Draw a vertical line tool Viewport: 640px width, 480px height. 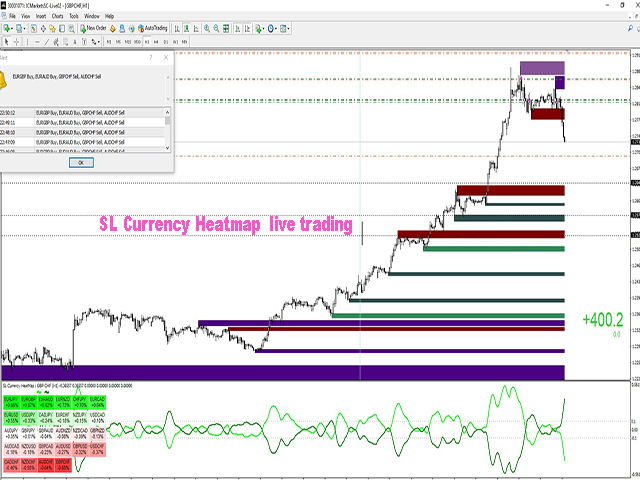pos(27,42)
